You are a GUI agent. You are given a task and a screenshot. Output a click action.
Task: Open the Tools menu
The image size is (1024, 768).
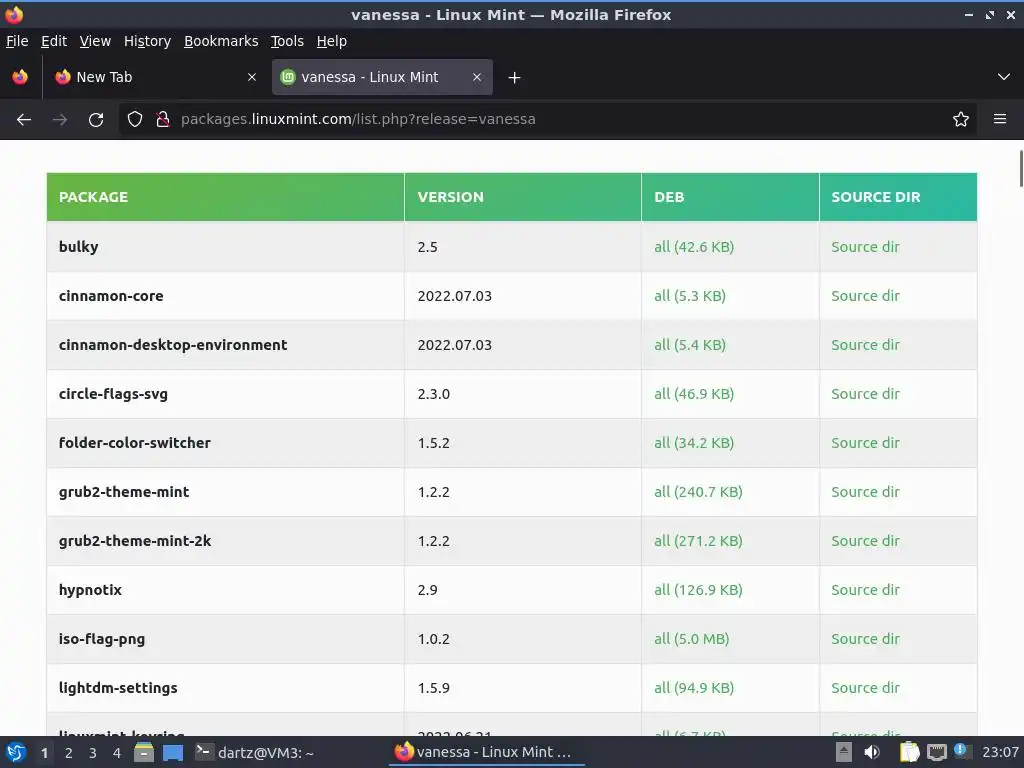tap(287, 41)
